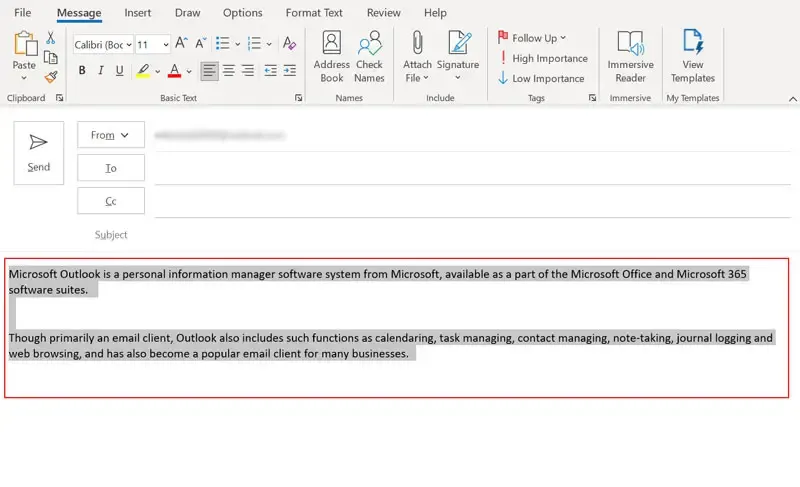
Task: Run Check Names
Action: 369,57
